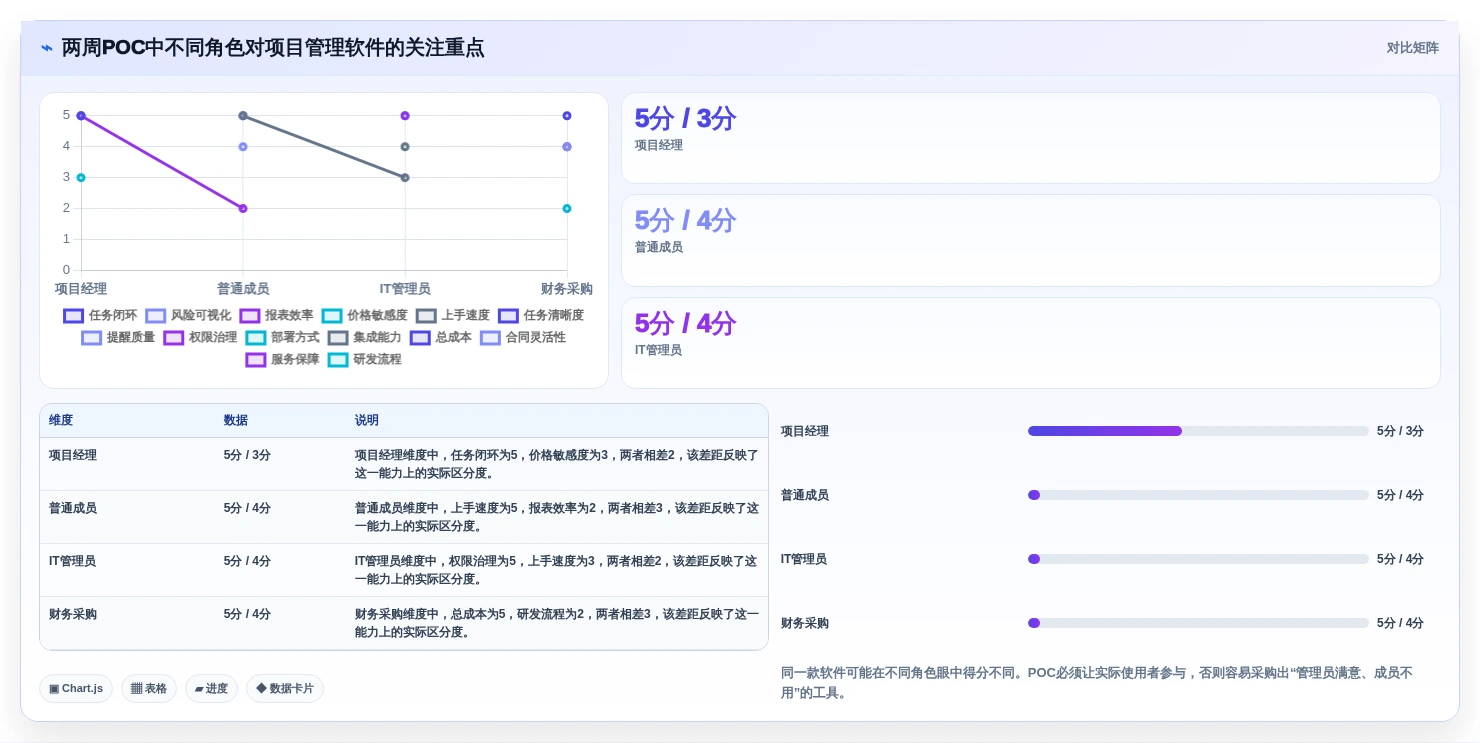The width and height of the screenshot is (1480, 743).
Task: Click the gray point at IT管理员 value 3
Action: [x=405, y=177]
